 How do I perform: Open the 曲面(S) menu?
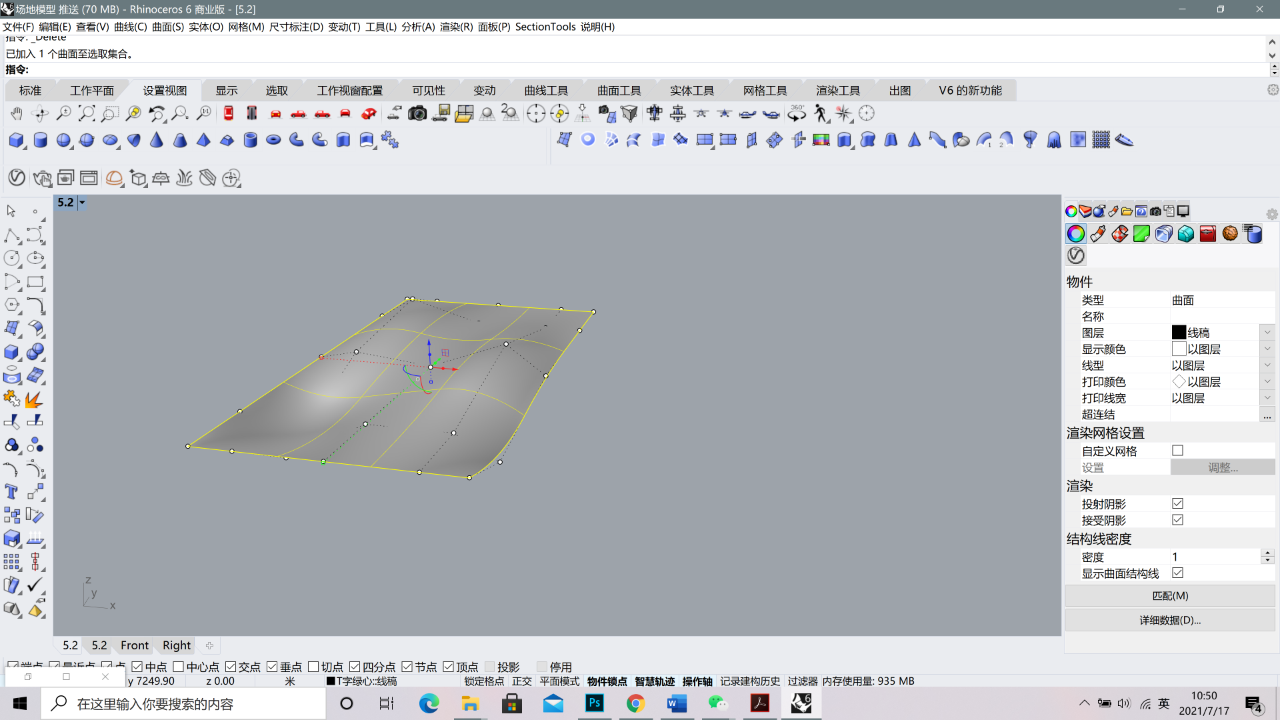pos(168,27)
